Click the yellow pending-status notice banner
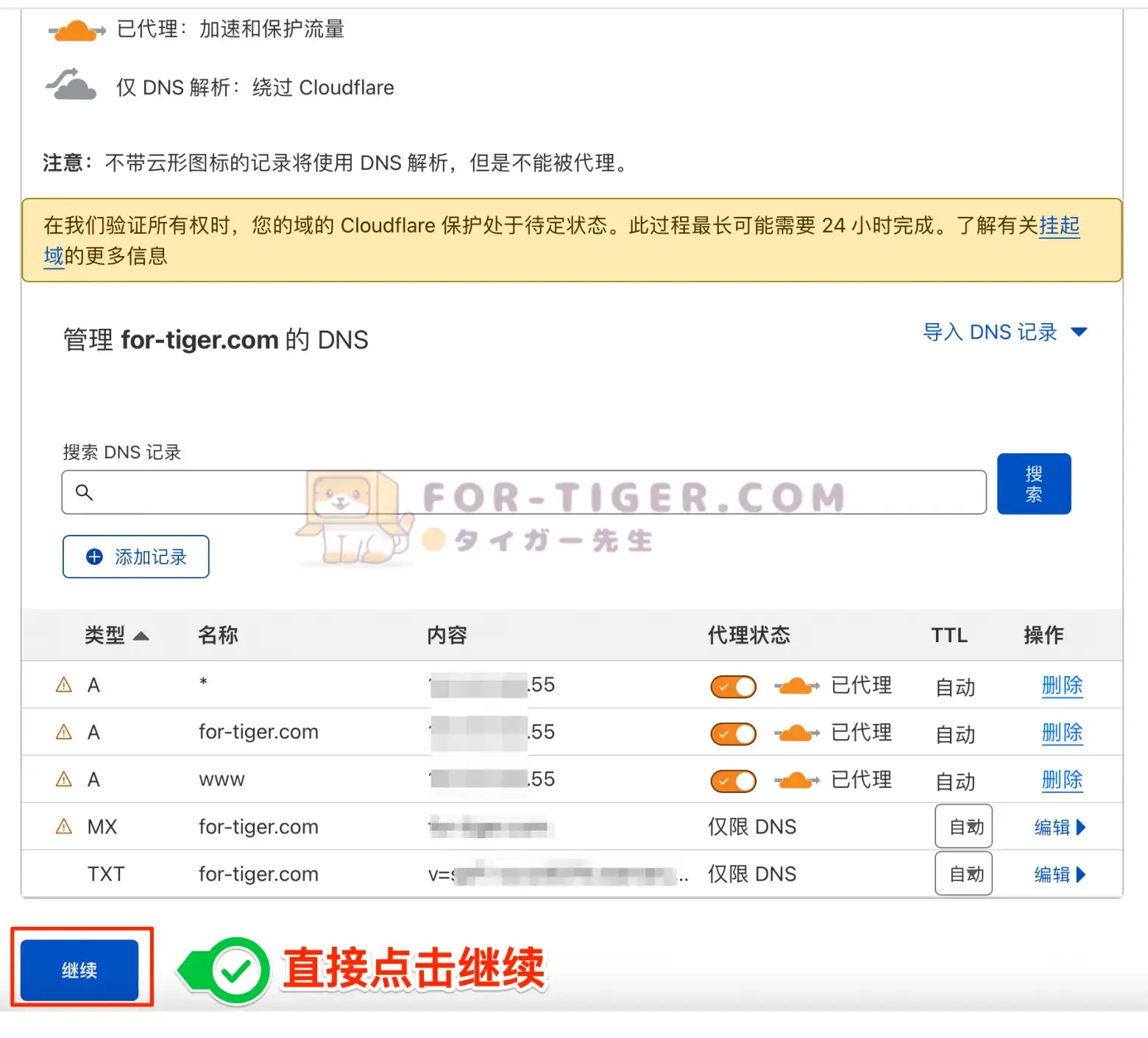This screenshot has width=1148, height=1038. coord(572,240)
